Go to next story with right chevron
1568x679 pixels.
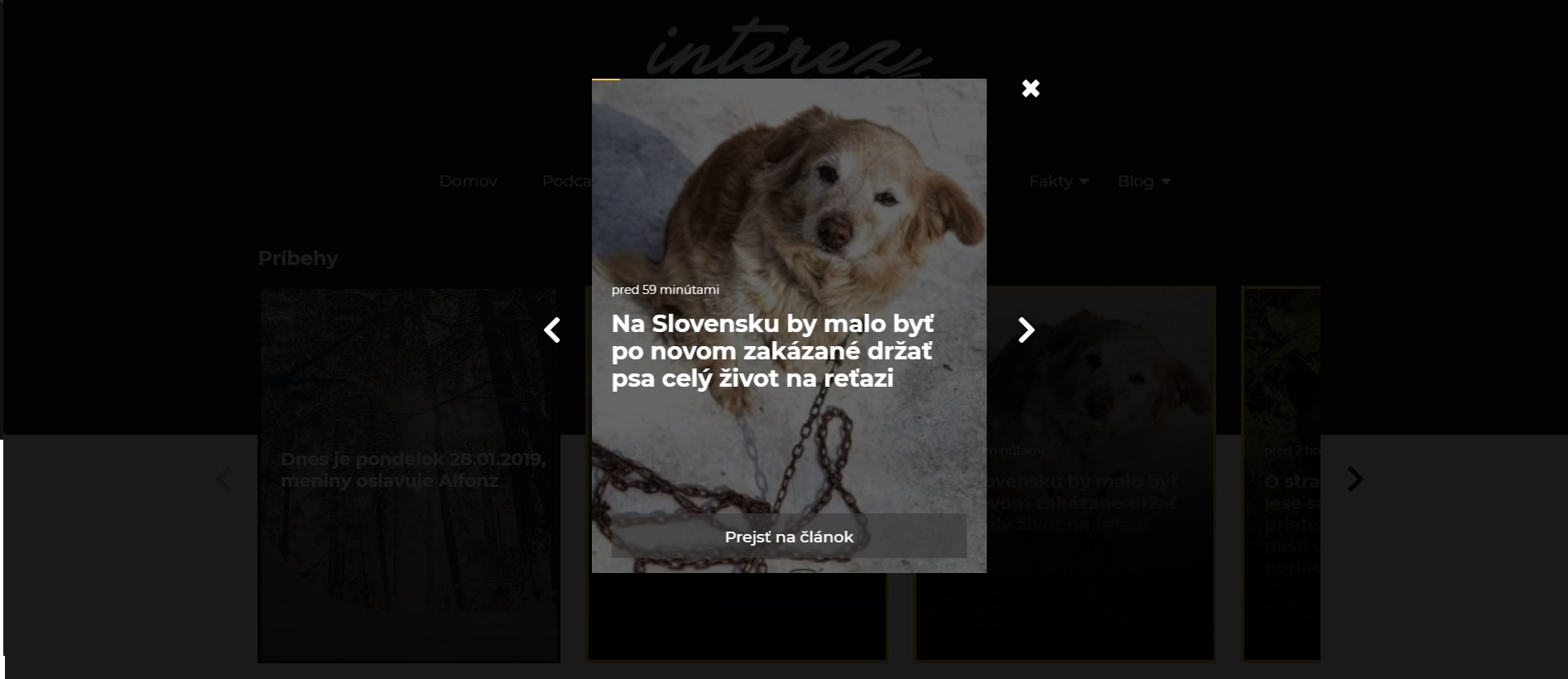click(x=1027, y=330)
